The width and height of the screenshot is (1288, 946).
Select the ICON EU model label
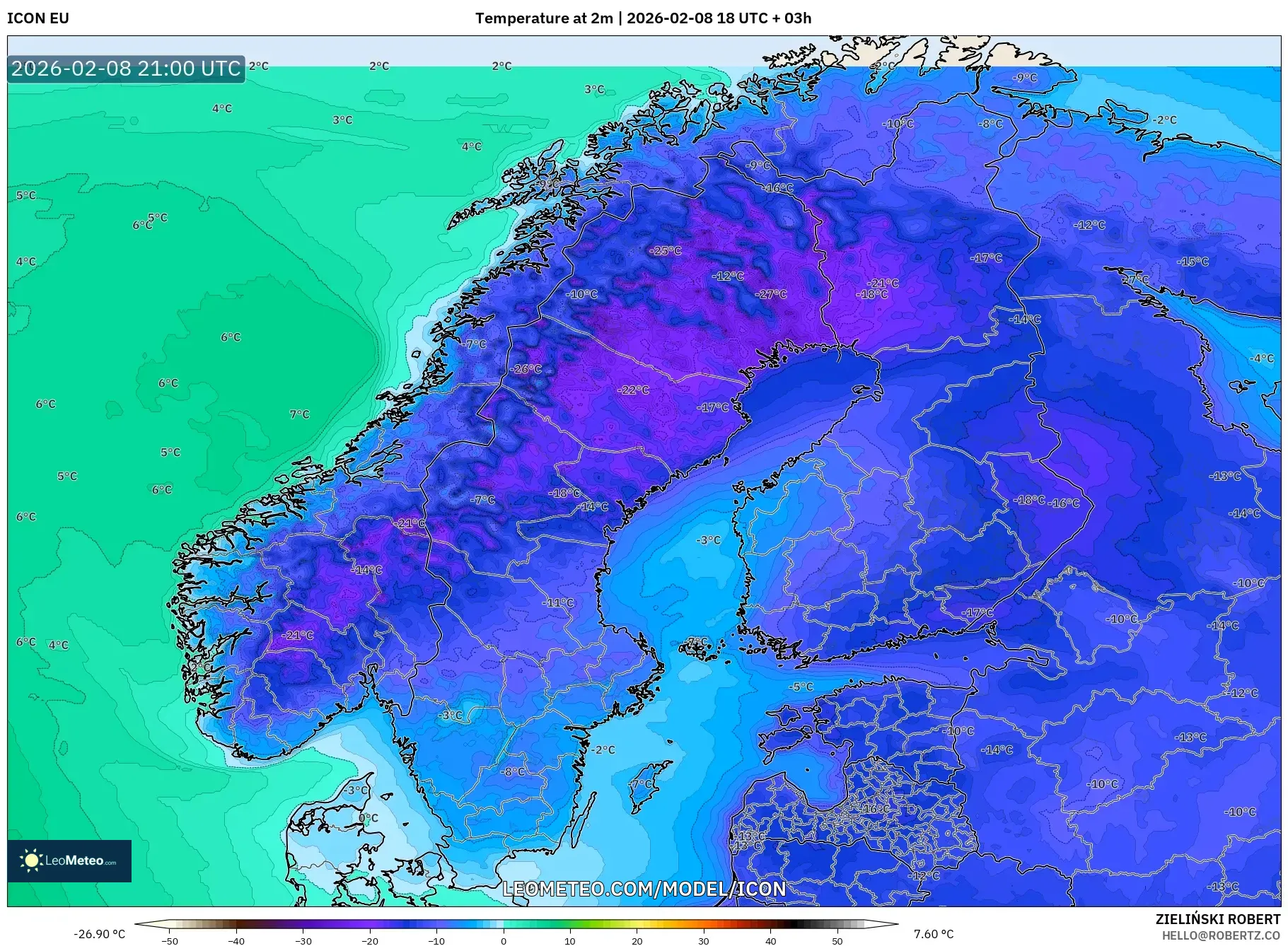pyautogui.click(x=37, y=19)
